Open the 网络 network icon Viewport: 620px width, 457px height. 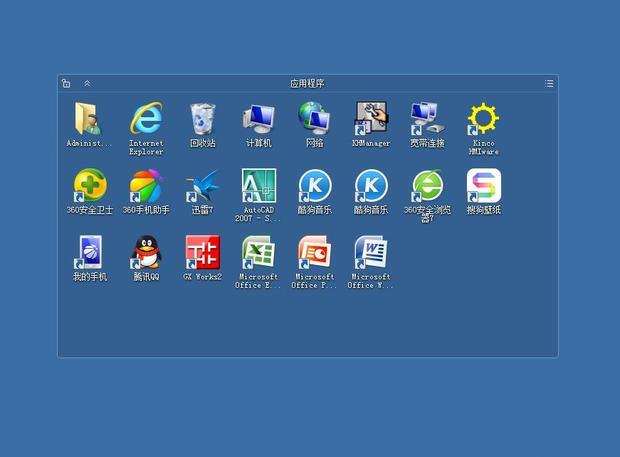pyautogui.click(x=315, y=118)
